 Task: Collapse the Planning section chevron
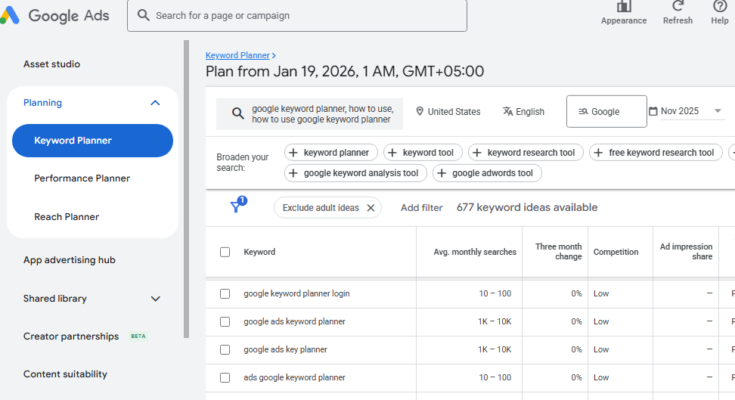coord(155,103)
